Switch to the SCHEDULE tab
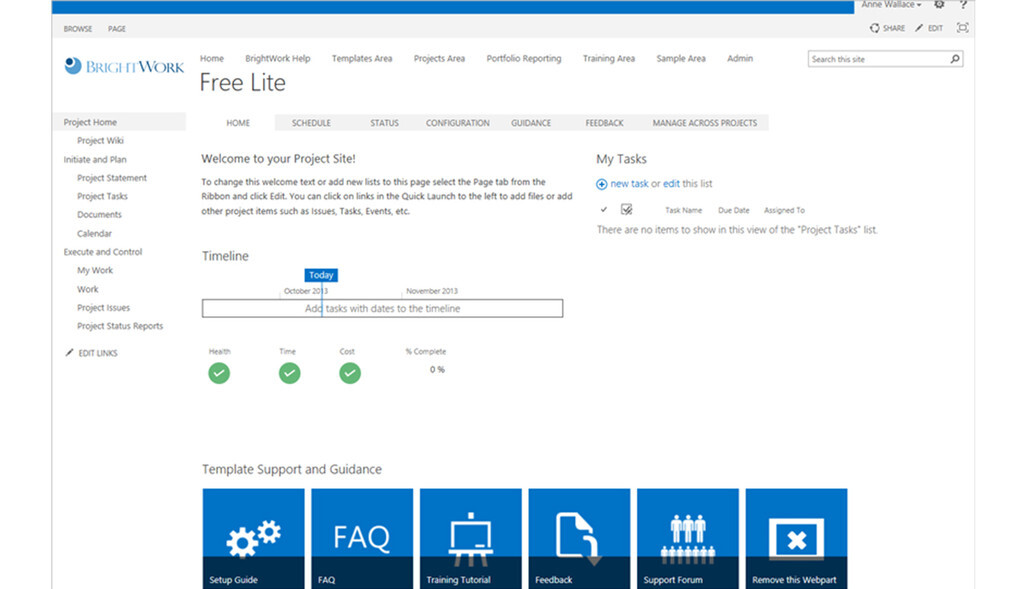This screenshot has height=589, width=1024. tap(311, 122)
